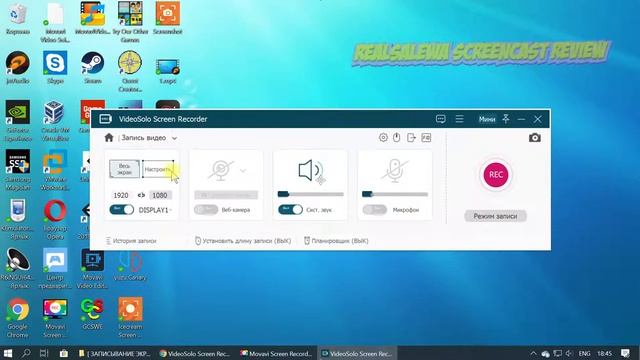The image size is (640, 360).
Task: Open Oracle VM VirtualBox desktop shortcut
Action: (x=54, y=121)
